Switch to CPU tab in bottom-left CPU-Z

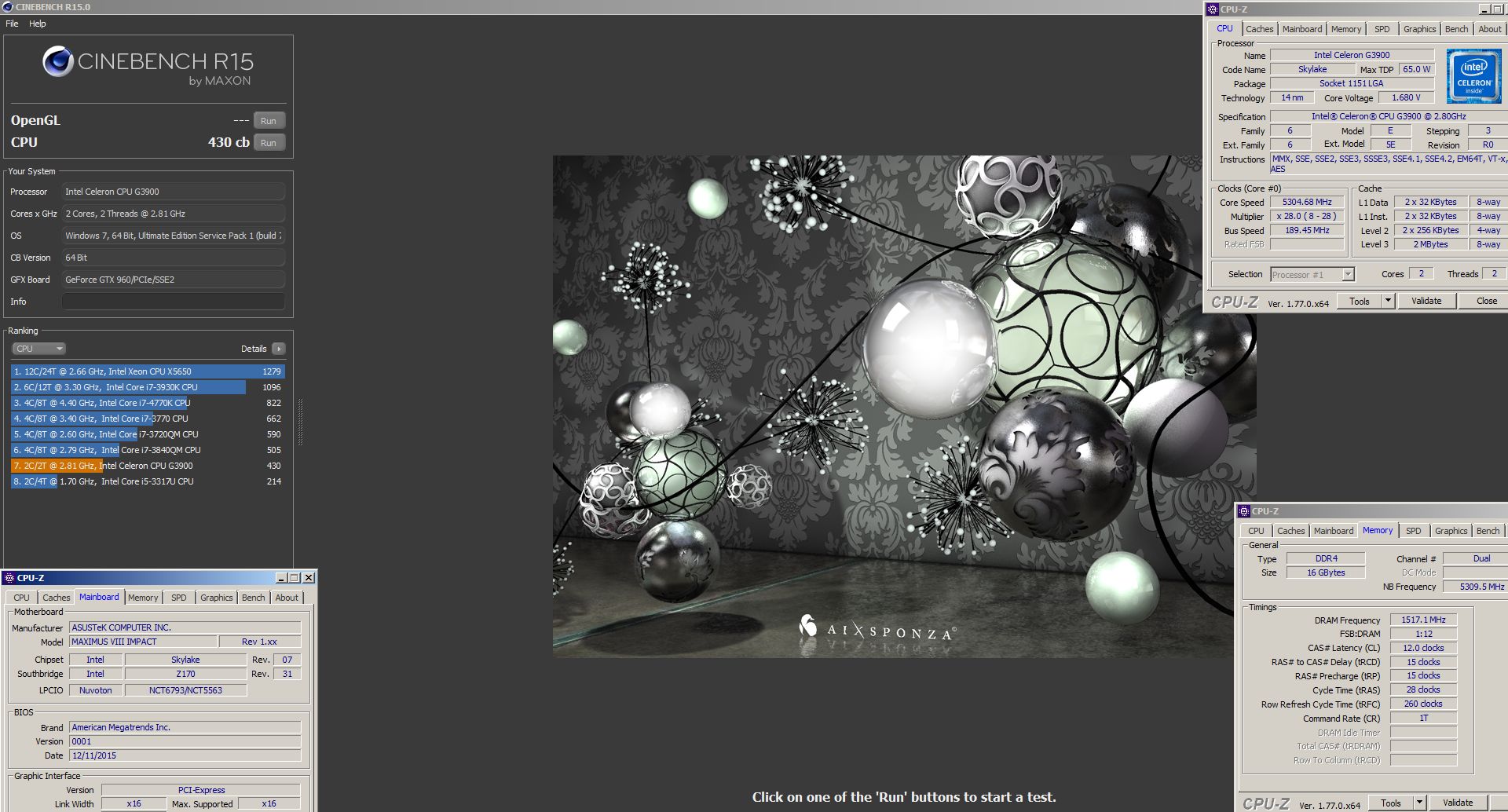(x=21, y=598)
